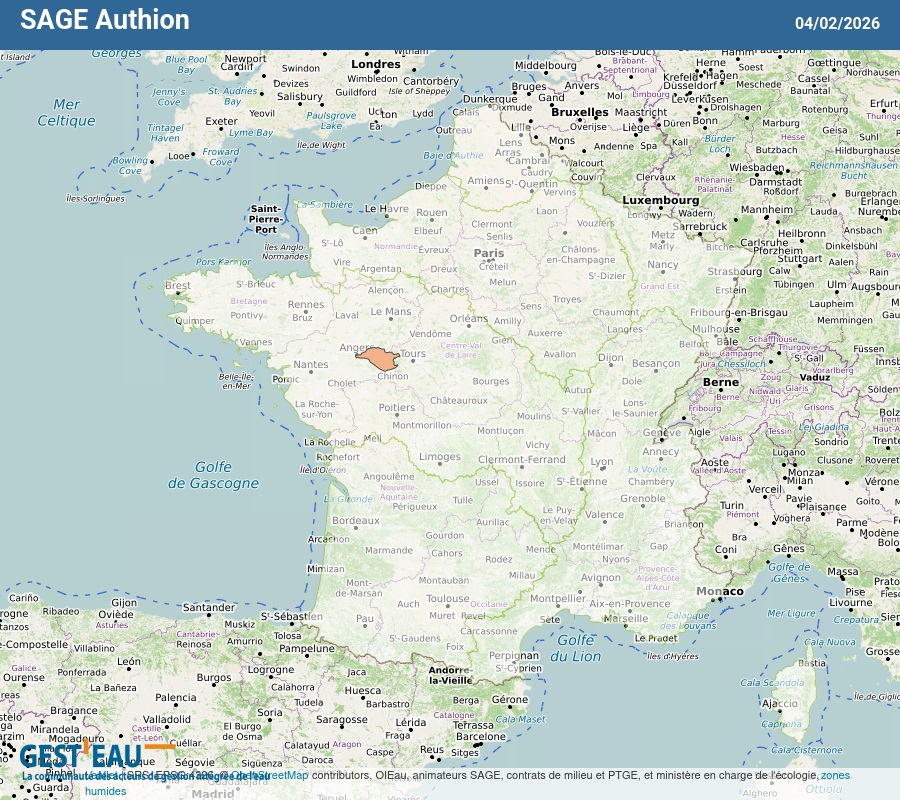The height and width of the screenshot is (800, 900).
Task: Click the Bordeaux city label
Action: pyautogui.click(x=356, y=521)
